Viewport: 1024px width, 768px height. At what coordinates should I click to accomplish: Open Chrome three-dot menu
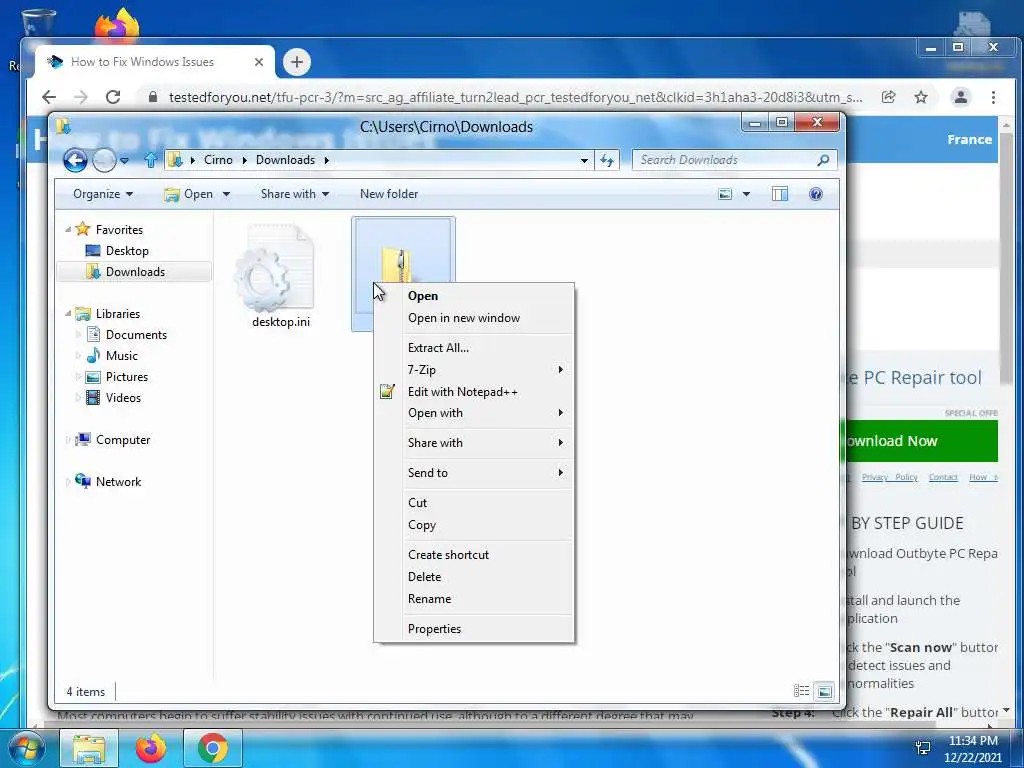(x=993, y=97)
